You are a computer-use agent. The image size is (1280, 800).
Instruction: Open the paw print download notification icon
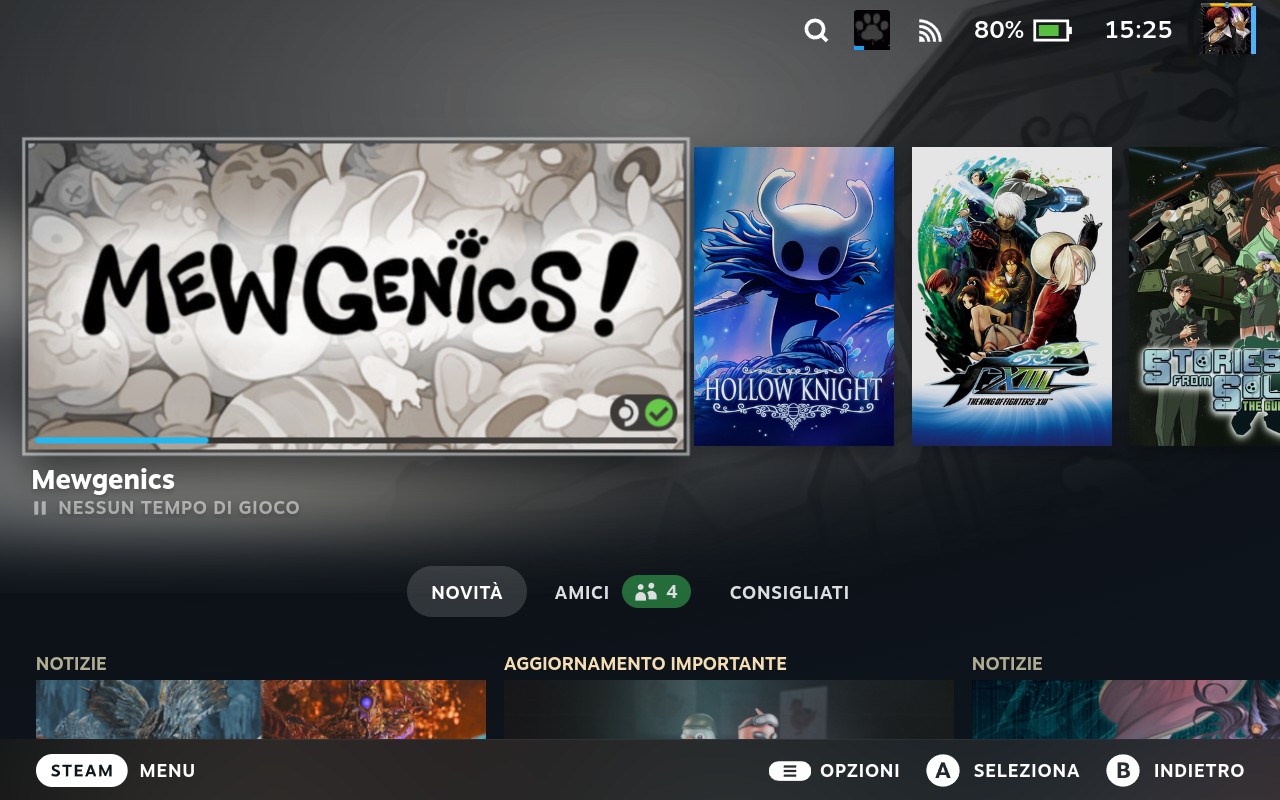[872, 30]
